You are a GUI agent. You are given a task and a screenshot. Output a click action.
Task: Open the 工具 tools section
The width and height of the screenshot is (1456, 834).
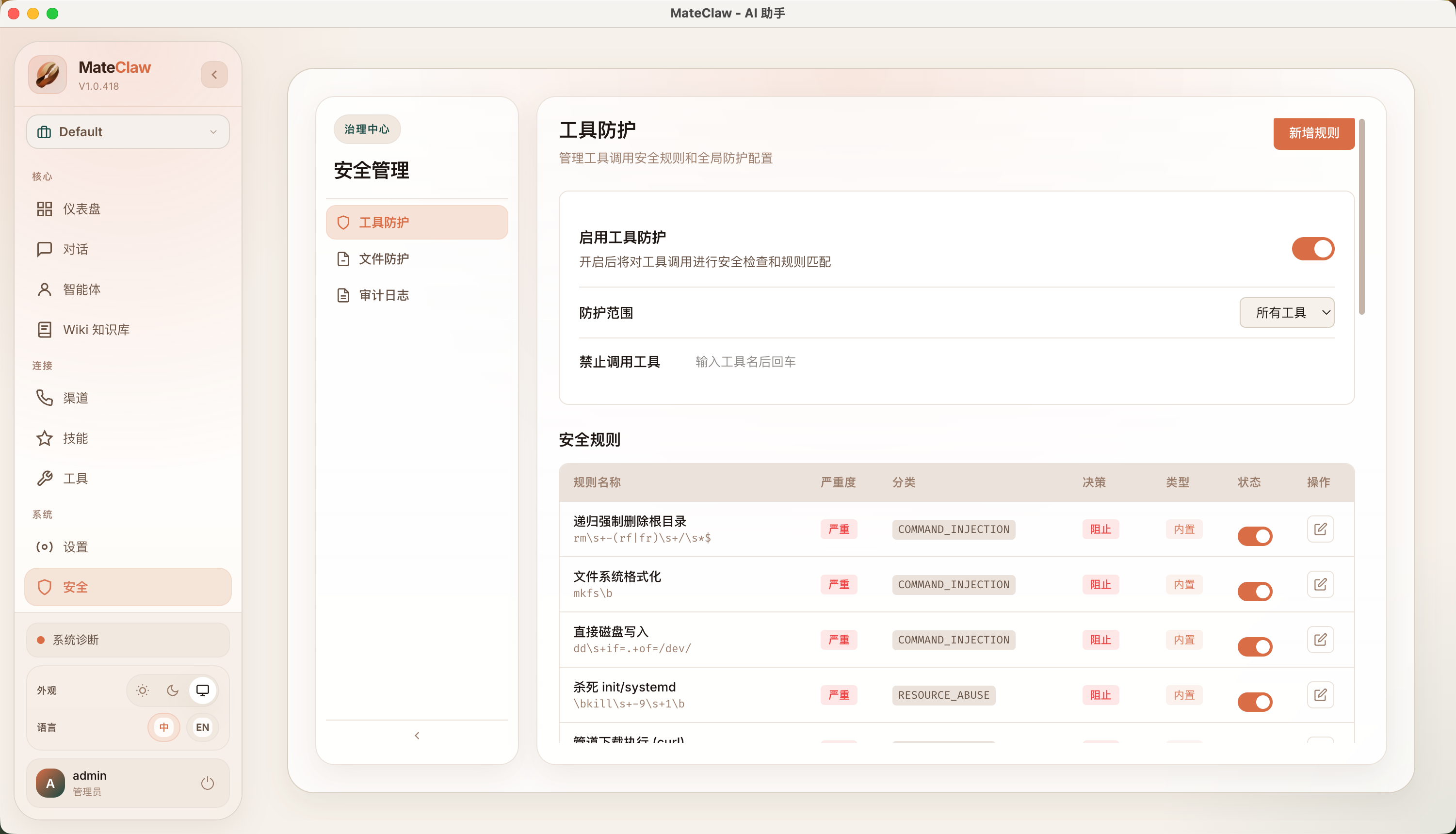coord(75,478)
